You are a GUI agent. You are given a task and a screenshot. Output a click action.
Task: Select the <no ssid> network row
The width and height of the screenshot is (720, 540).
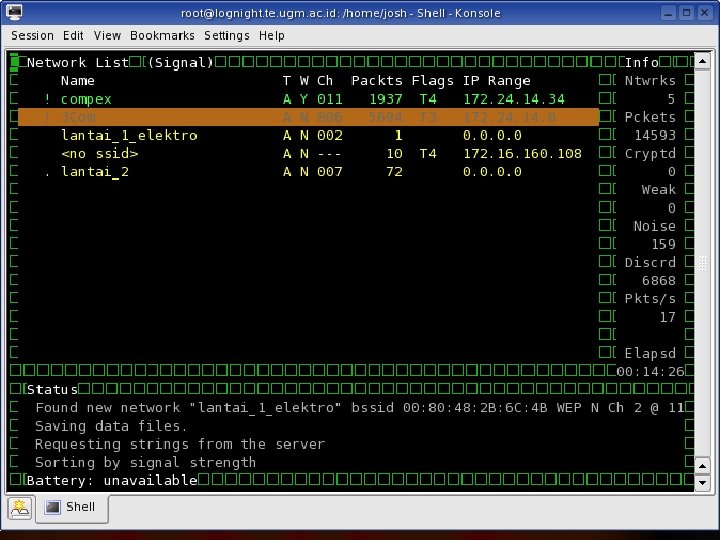(x=308, y=153)
